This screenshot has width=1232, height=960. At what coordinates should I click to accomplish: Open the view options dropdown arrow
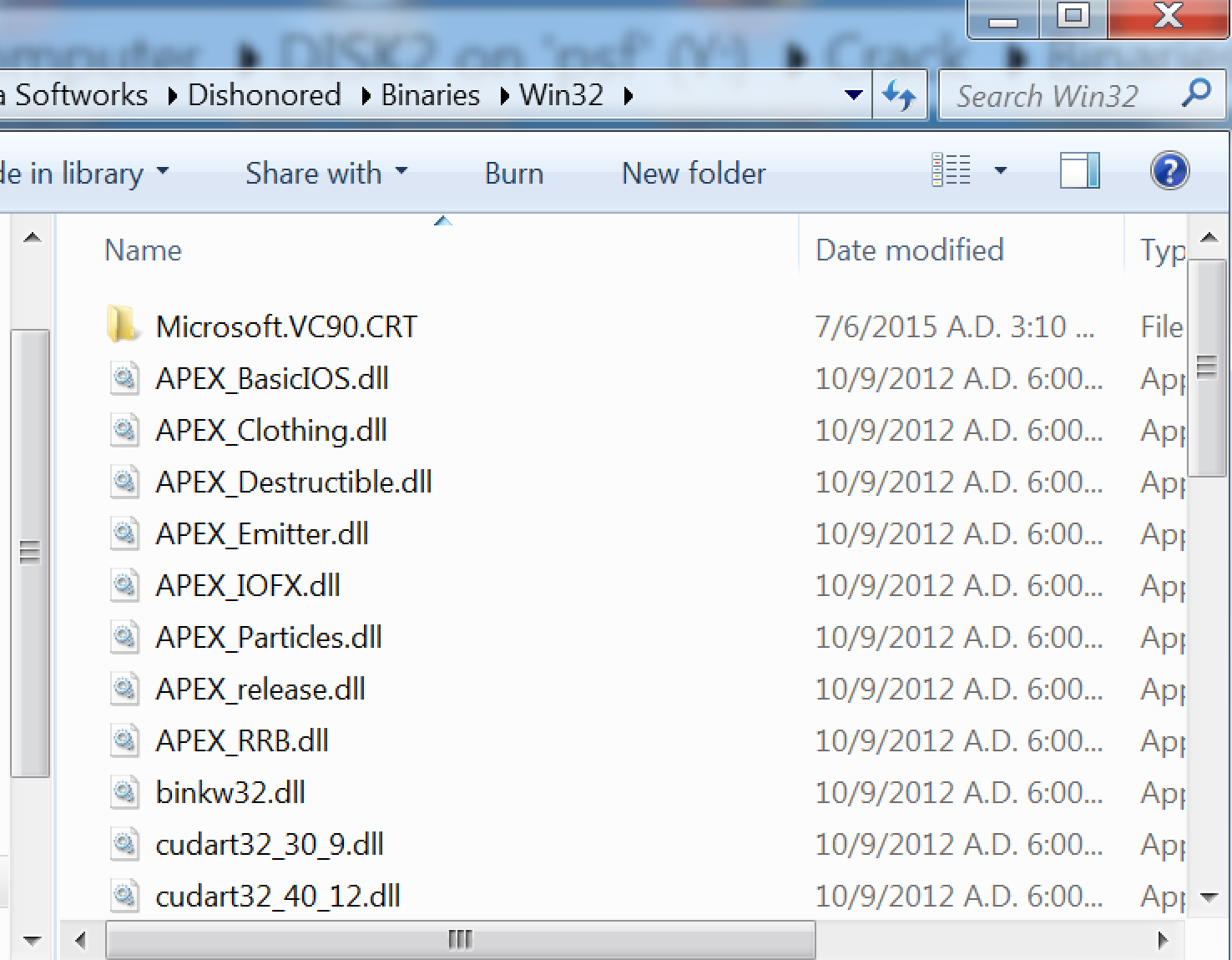tap(1000, 172)
